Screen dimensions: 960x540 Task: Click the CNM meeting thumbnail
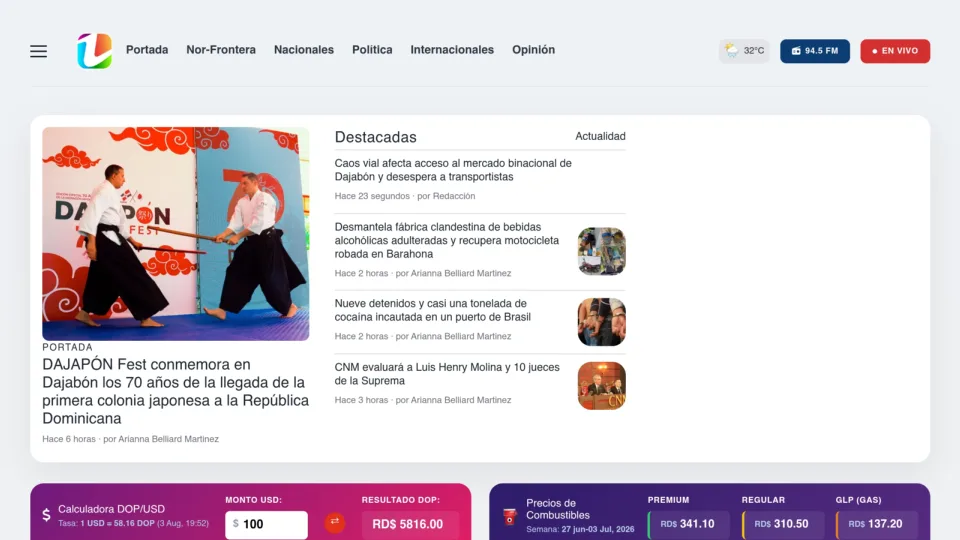pos(602,386)
